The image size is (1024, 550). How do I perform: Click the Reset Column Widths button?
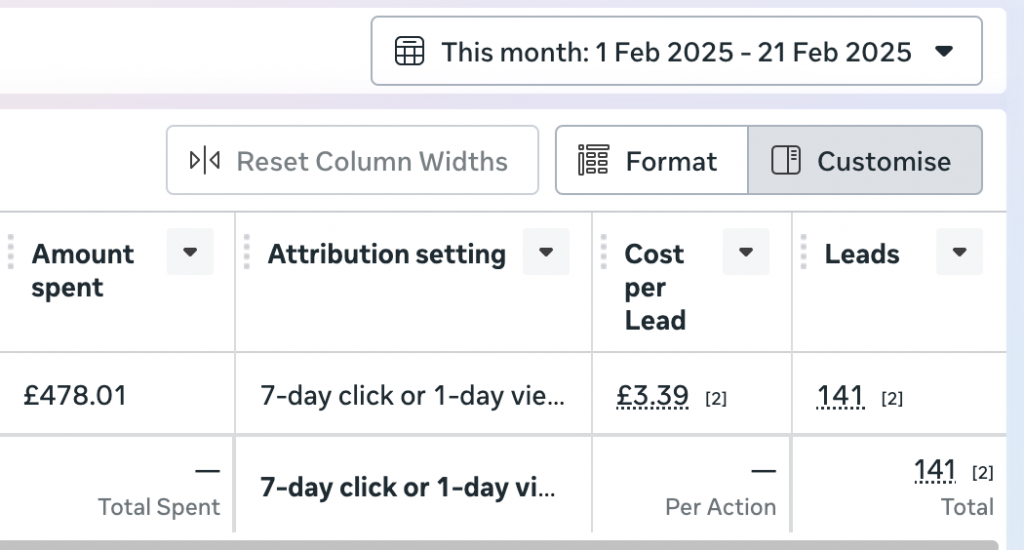click(x=352, y=160)
